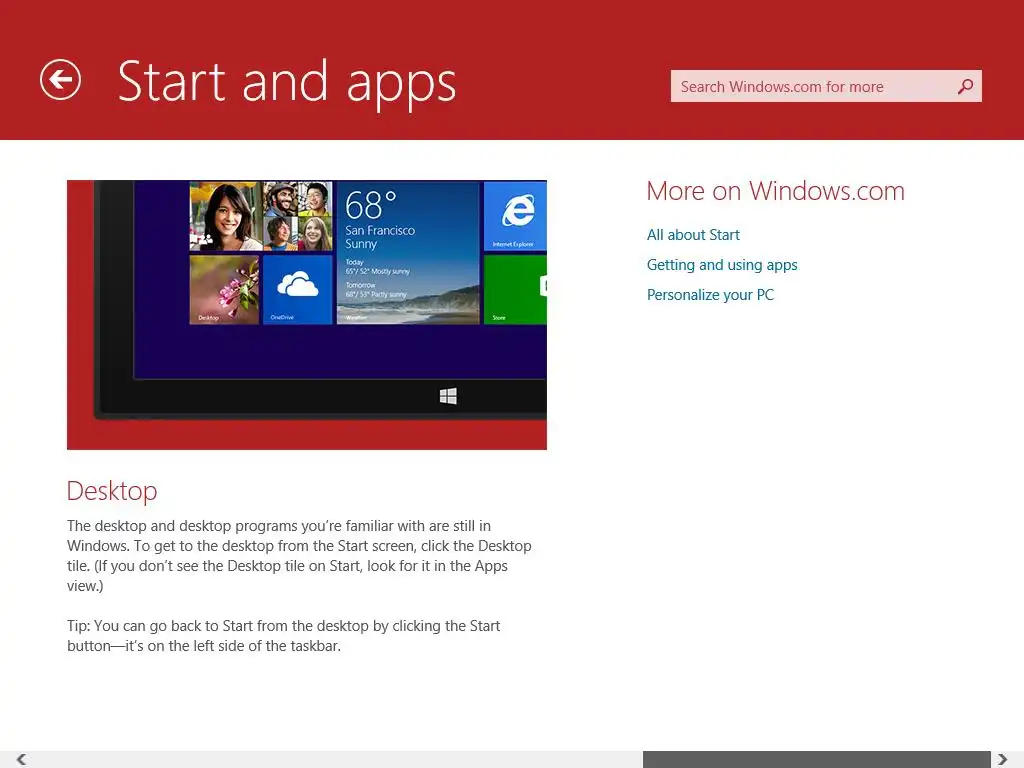Click the paragraph starting "The desktop and desktop programs"
Image resolution: width=1024 pixels, height=768 pixels.
(299, 555)
